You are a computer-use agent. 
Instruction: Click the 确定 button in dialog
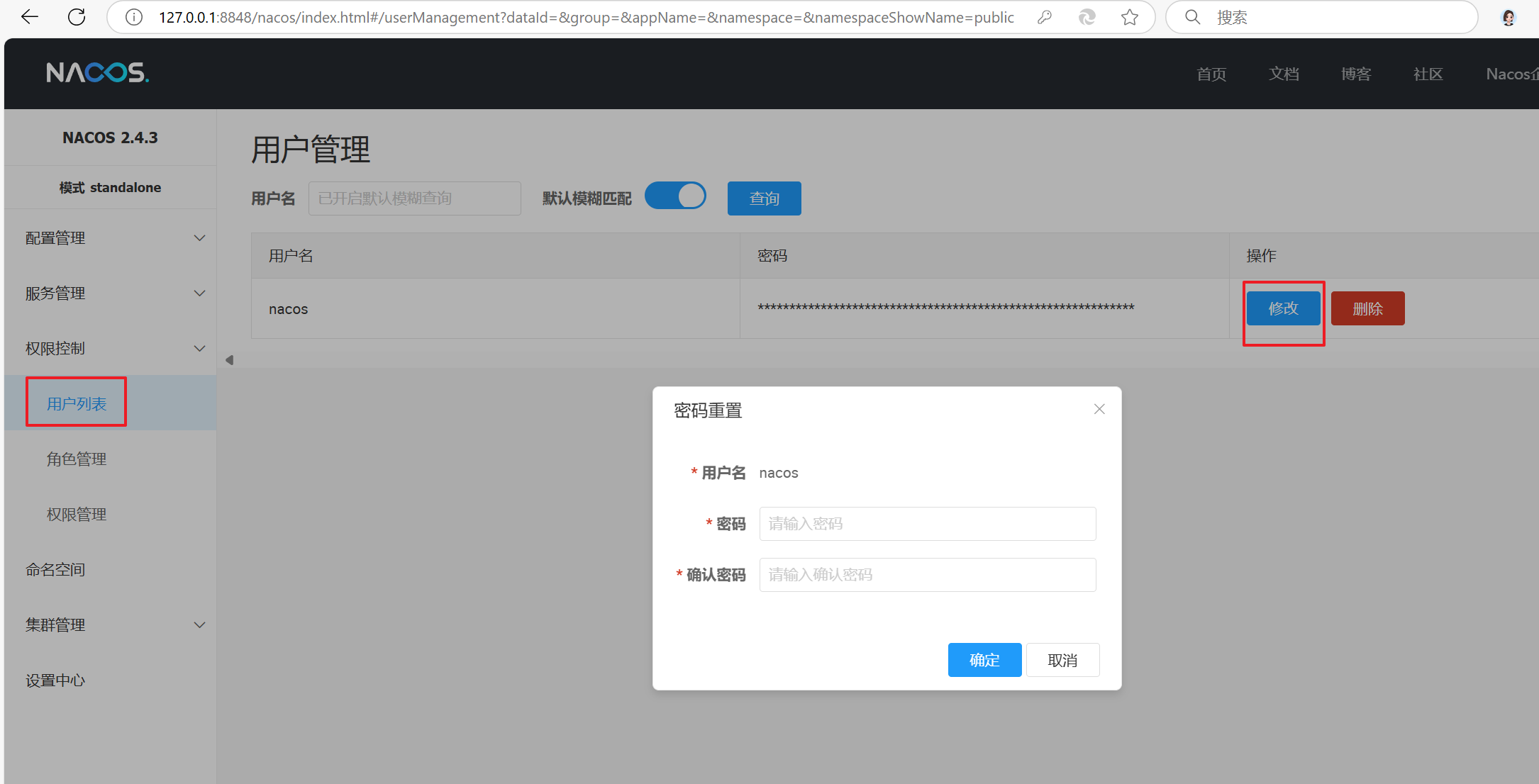(984, 660)
